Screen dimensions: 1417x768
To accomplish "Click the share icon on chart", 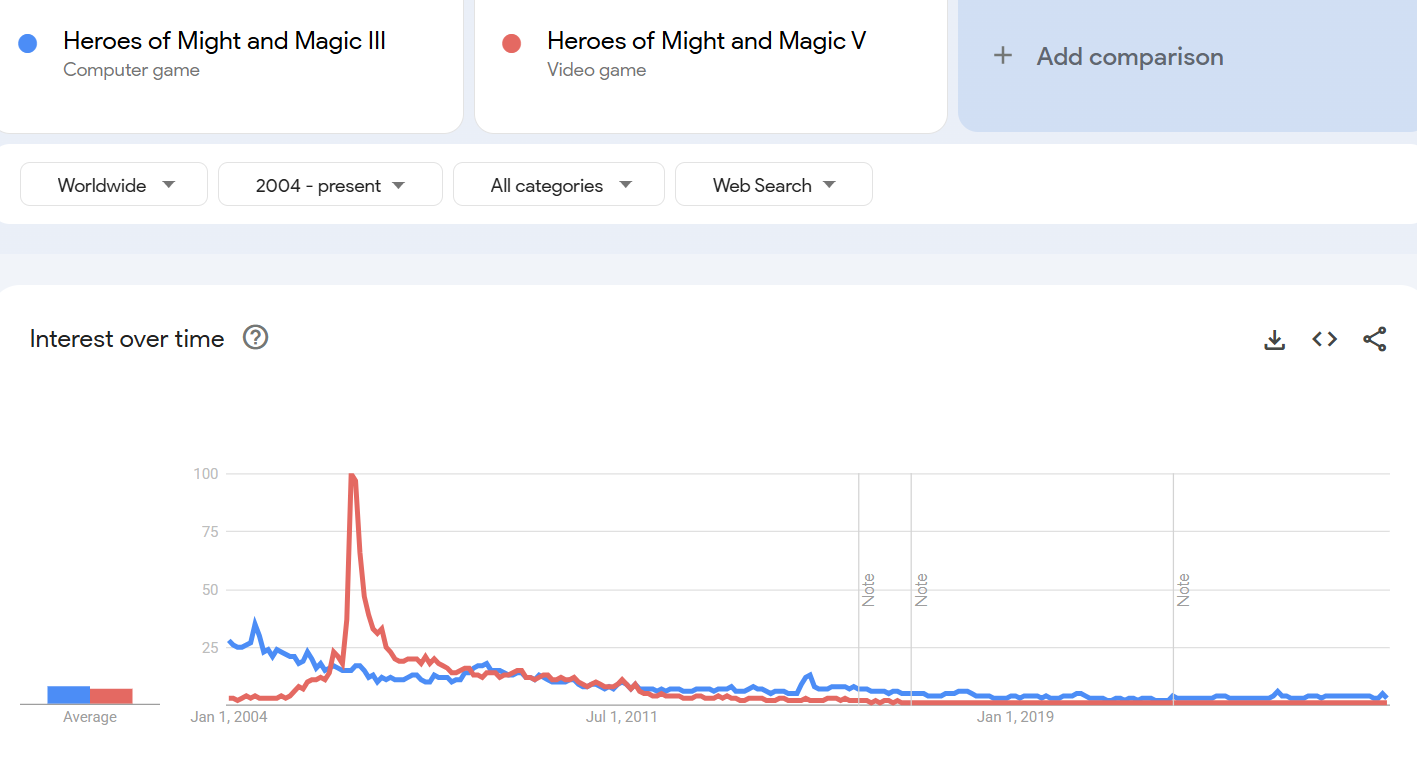I will [1375, 340].
